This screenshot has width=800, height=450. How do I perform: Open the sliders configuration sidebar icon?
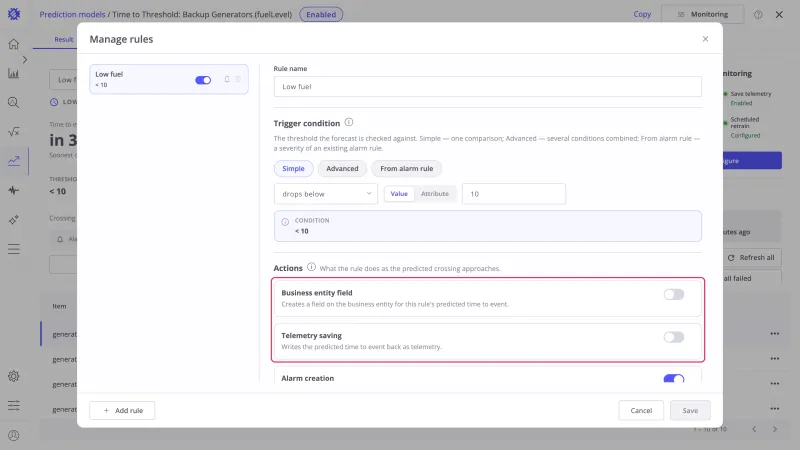14,406
